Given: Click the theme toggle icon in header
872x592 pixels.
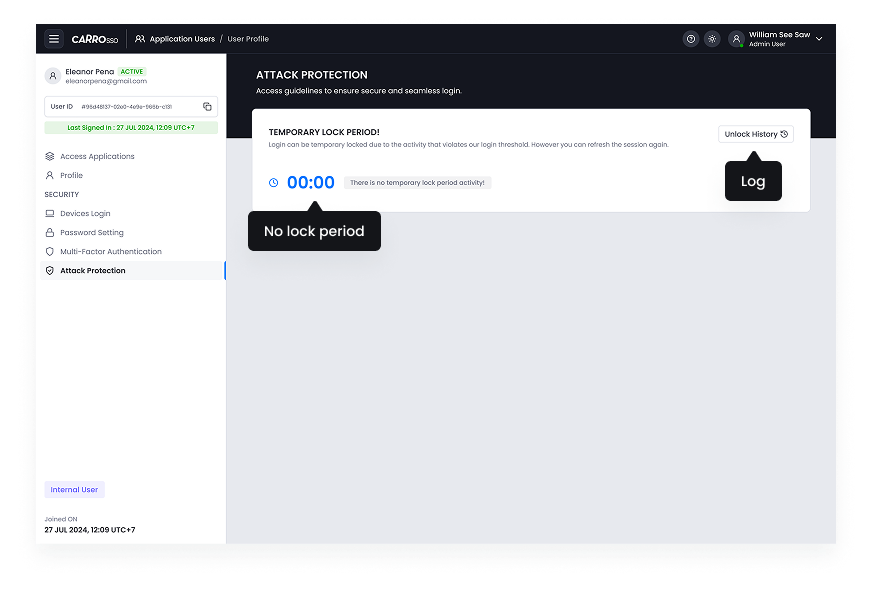Looking at the screenshot, I should pos(712,38).
